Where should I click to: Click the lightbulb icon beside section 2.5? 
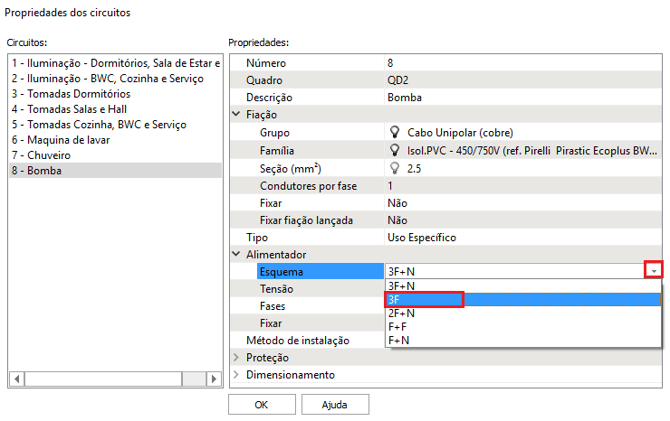[394, 168]
